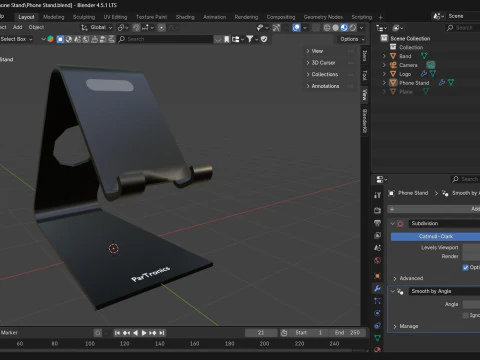The image size is (480, 360).
Task: Toggle Optimal Display checkbox in Subdivision
Action: coord(466,268)
